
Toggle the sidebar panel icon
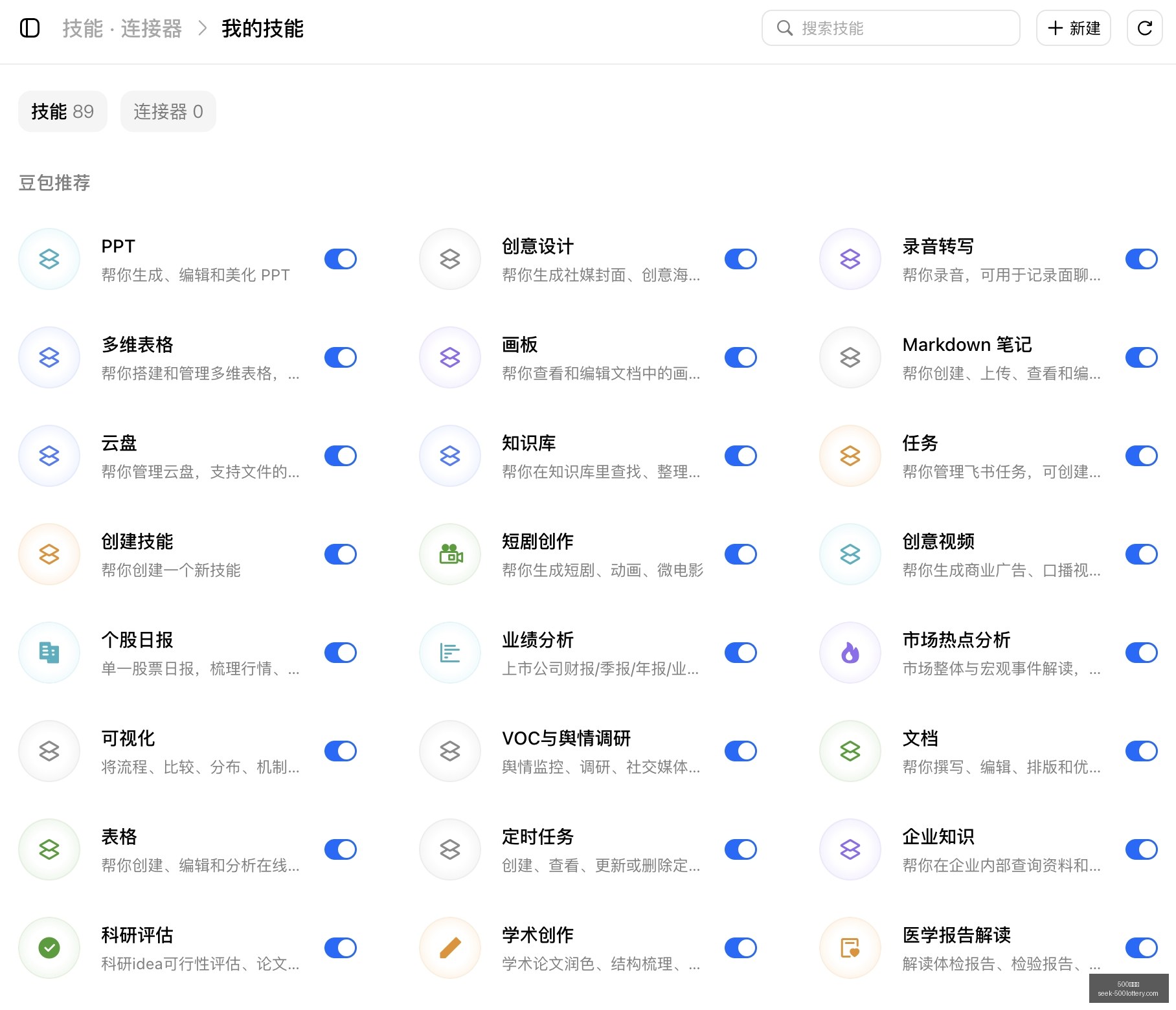30,28
